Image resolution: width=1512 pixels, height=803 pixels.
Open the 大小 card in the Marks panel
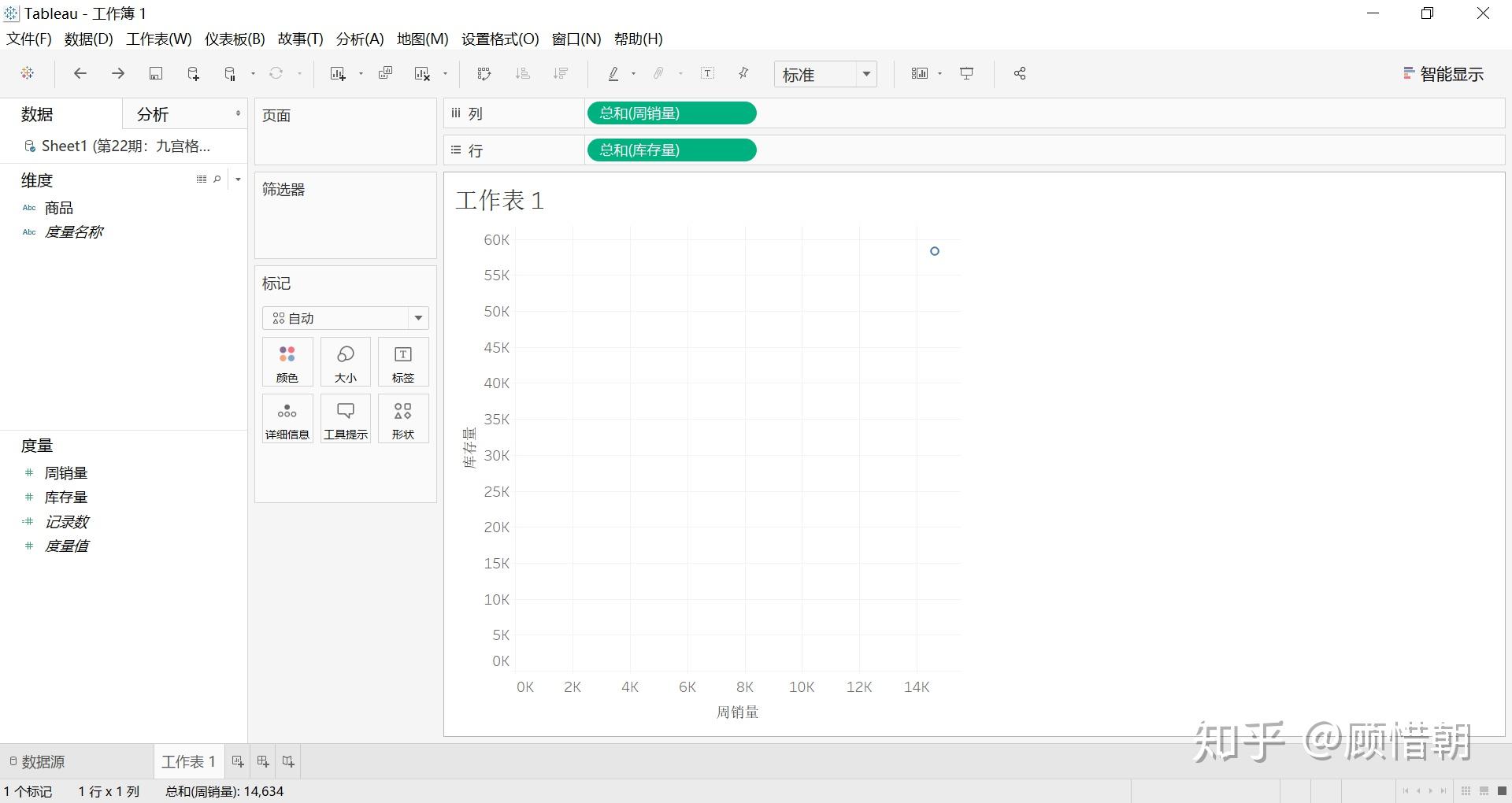345,361
